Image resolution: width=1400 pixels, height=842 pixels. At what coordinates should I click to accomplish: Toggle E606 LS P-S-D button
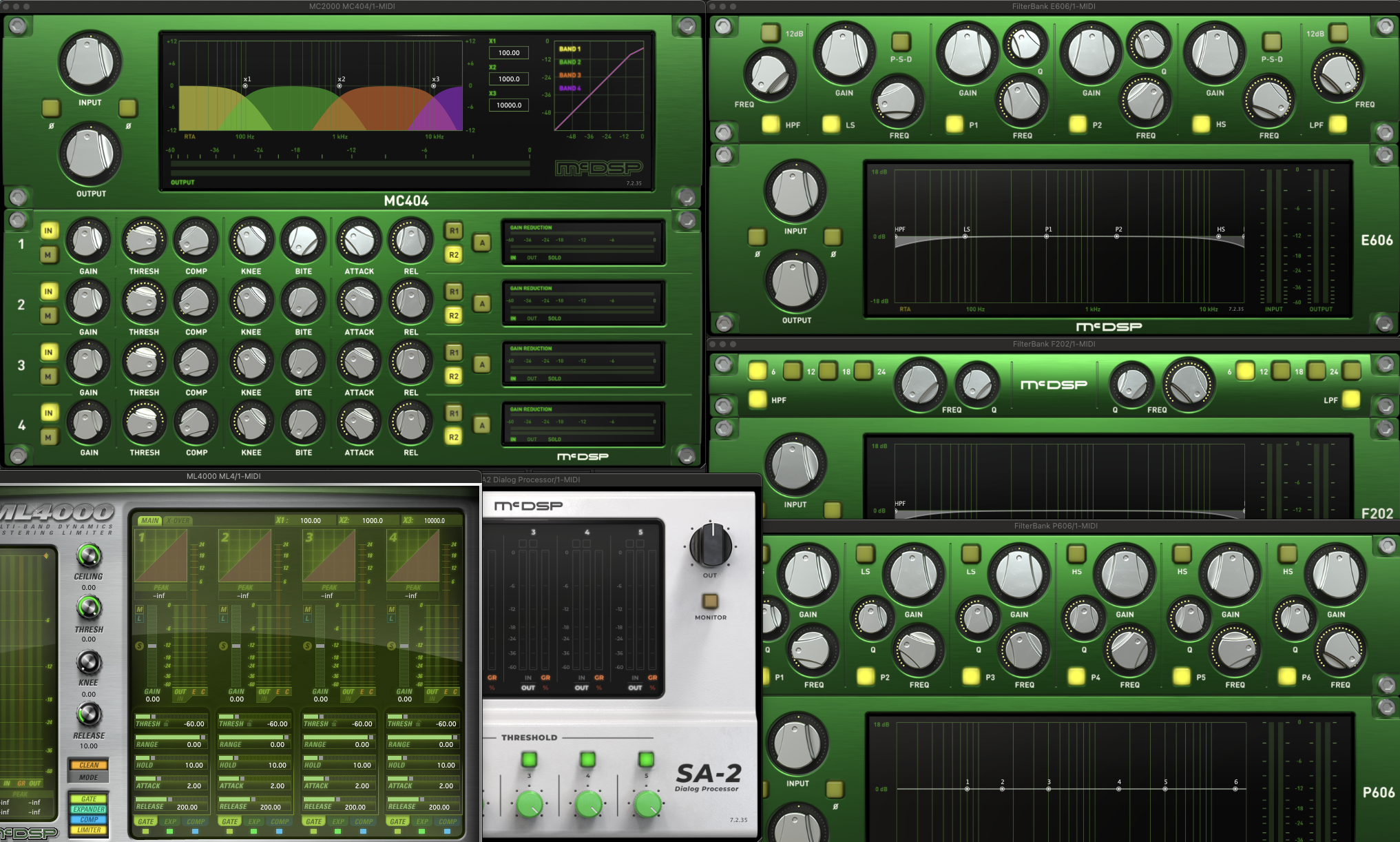coord(901,41)
